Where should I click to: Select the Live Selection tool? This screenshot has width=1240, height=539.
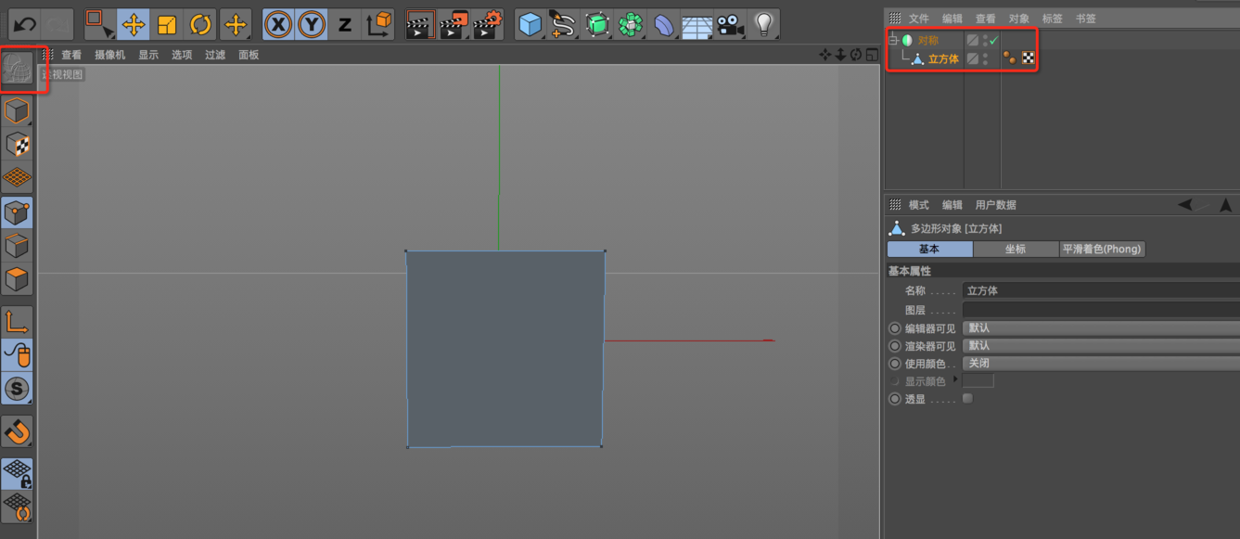pyautogui.click(x=99, y=23)
